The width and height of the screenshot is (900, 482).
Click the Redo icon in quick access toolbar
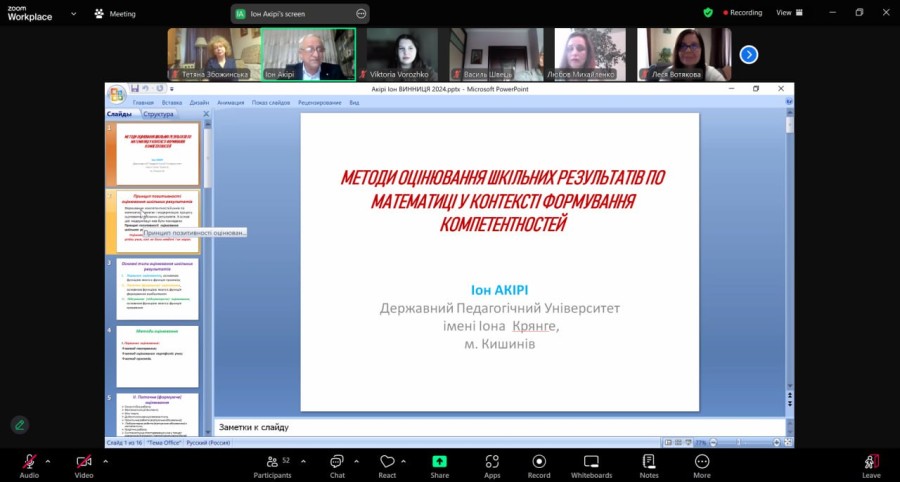click(x=160, y=88)
